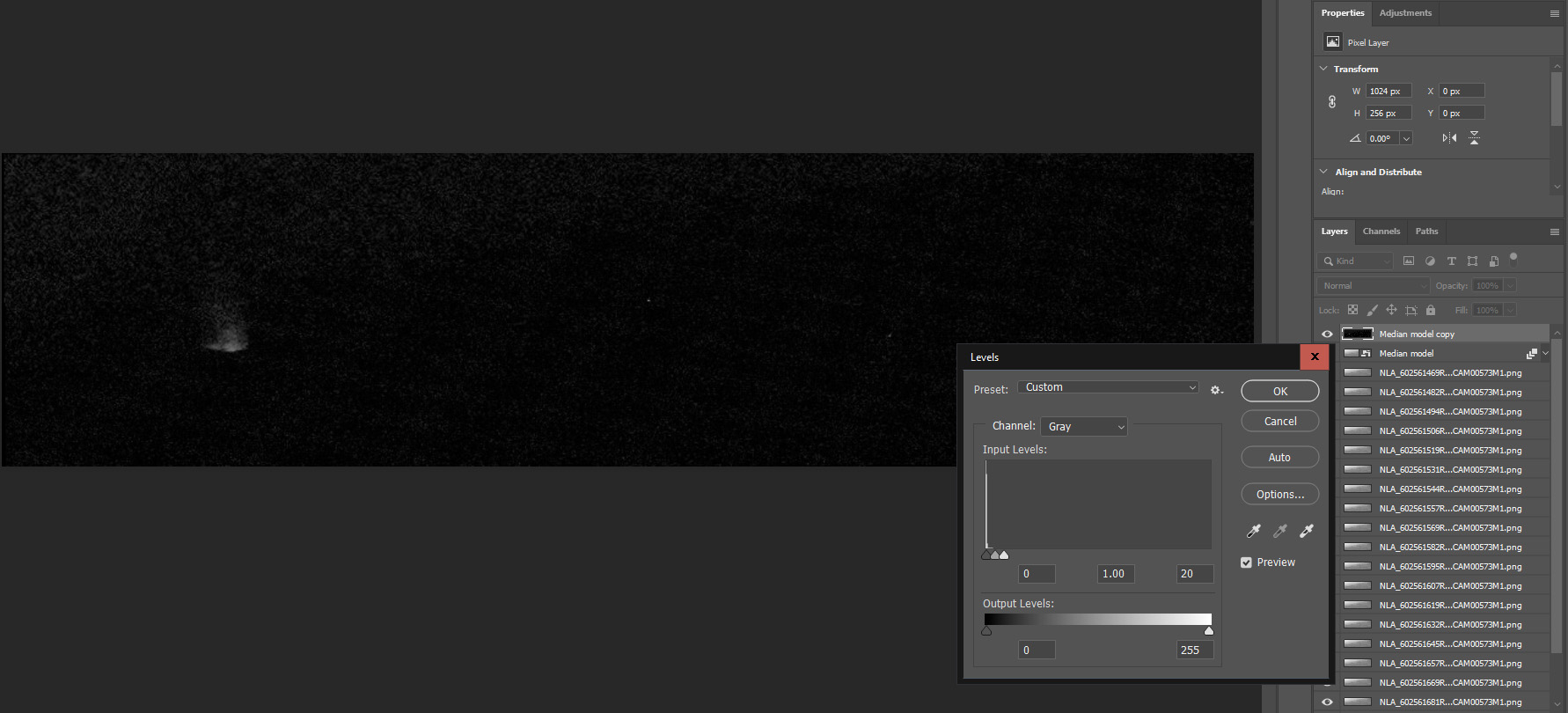Click the Auto button in Levels
This screenshot has width=1568, height=713.
tap(1279, 458)
